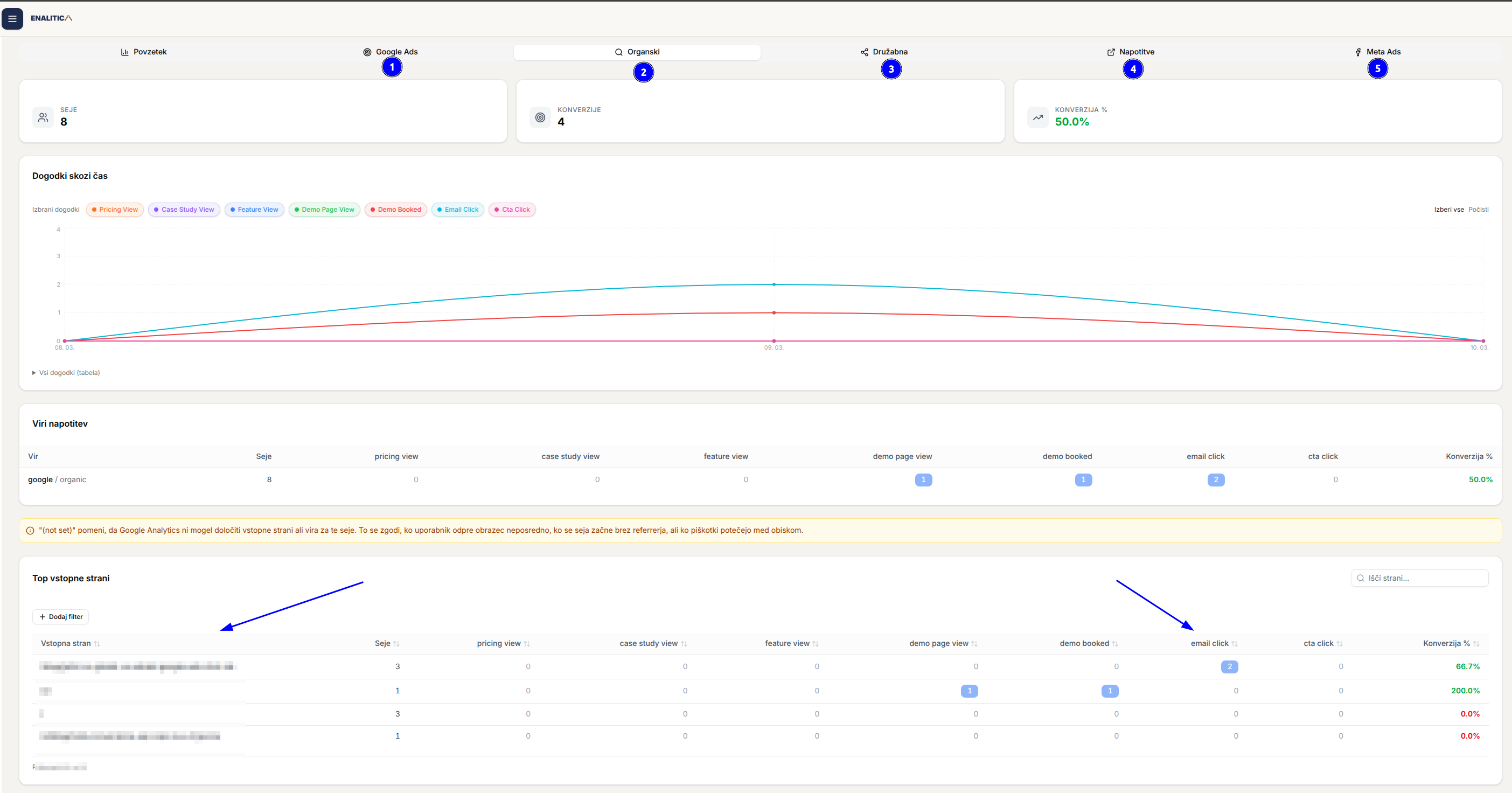1512x793 pixels.
Task: Expand Vsi dogodki (tabela) section
Action: tap(66, 373)
